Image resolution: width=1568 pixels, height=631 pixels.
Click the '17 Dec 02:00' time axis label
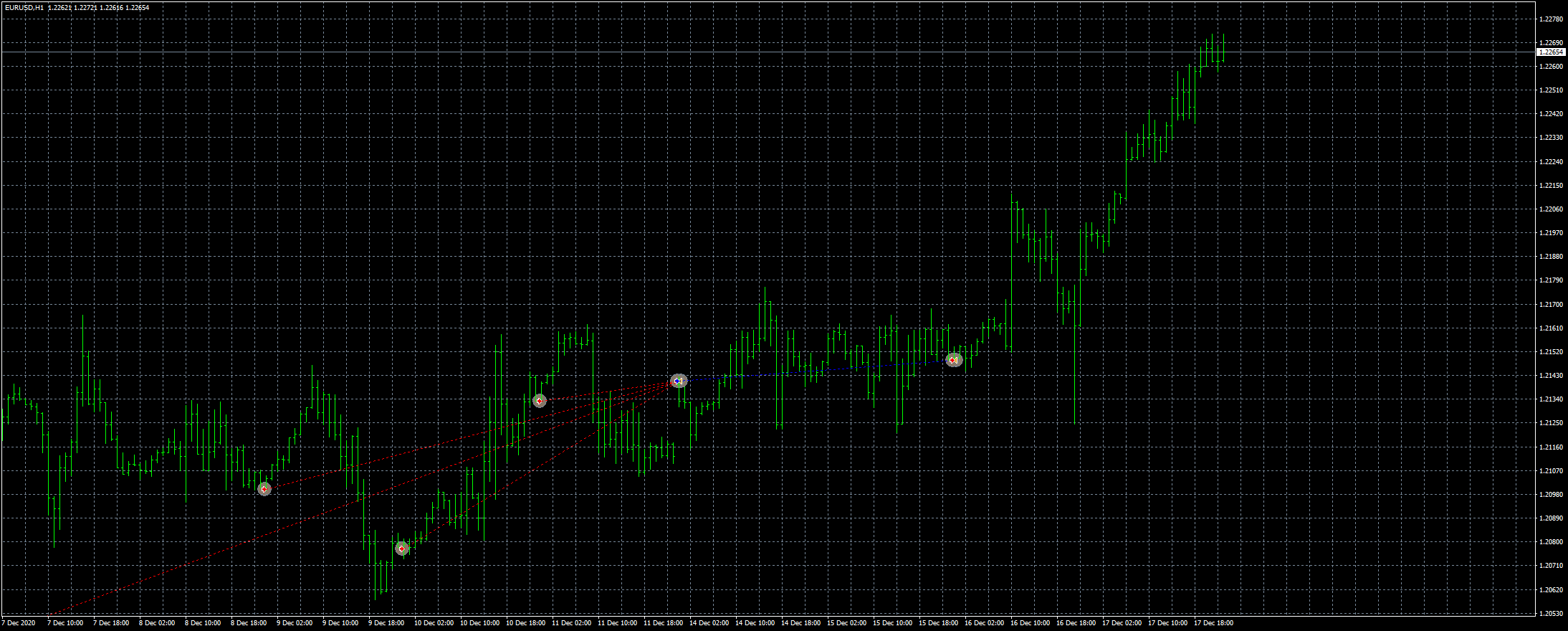[x=1122, y=623]
